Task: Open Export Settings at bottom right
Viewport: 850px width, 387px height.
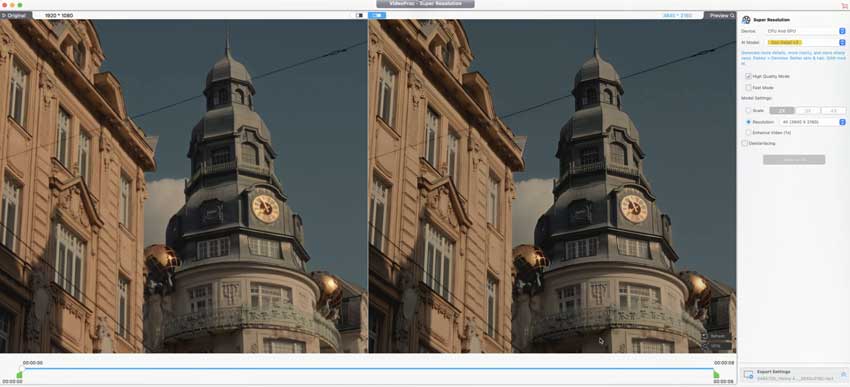Action: 794,375
